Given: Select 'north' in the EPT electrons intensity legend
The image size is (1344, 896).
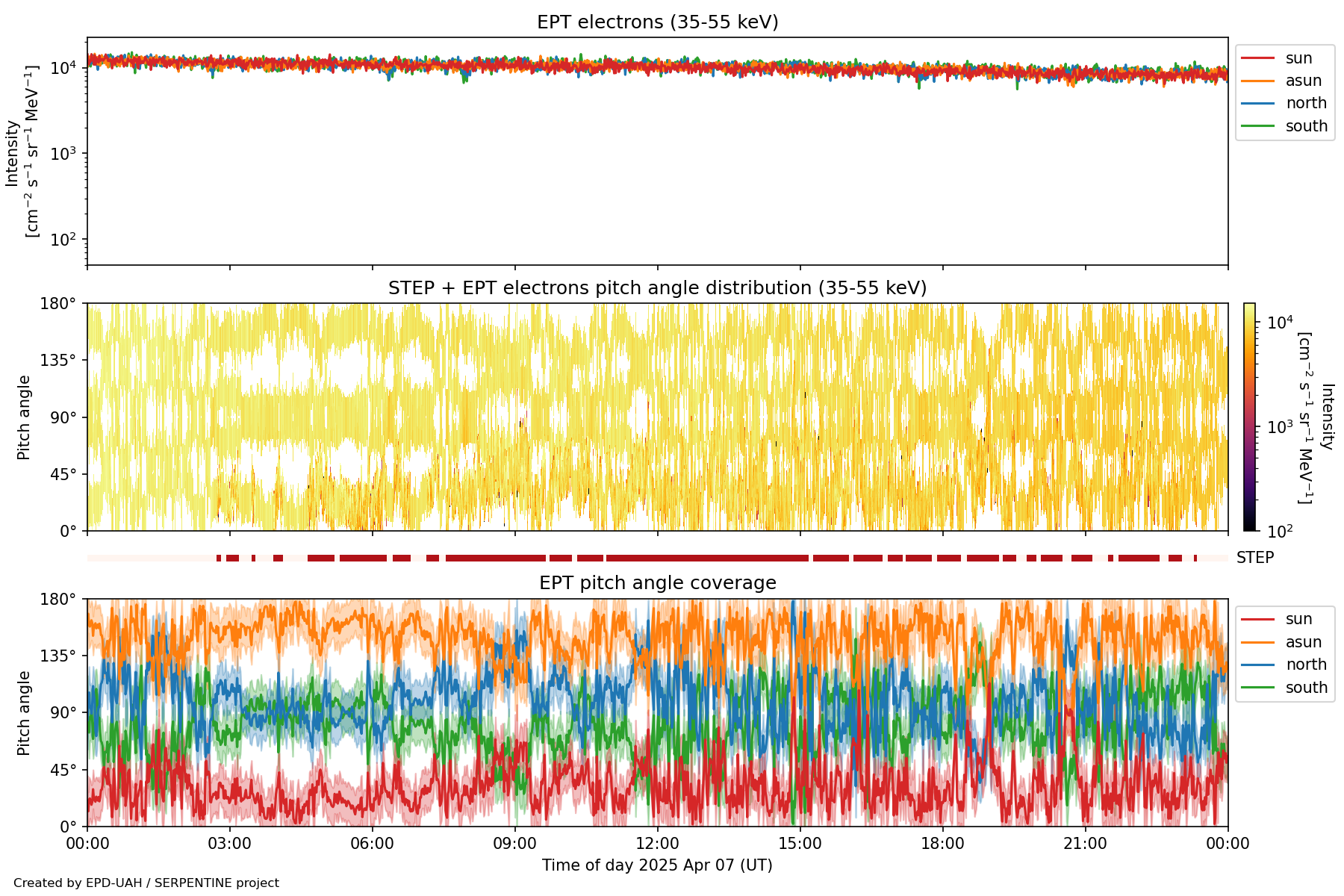Looking at the screenshot, I should point(1305,103).
